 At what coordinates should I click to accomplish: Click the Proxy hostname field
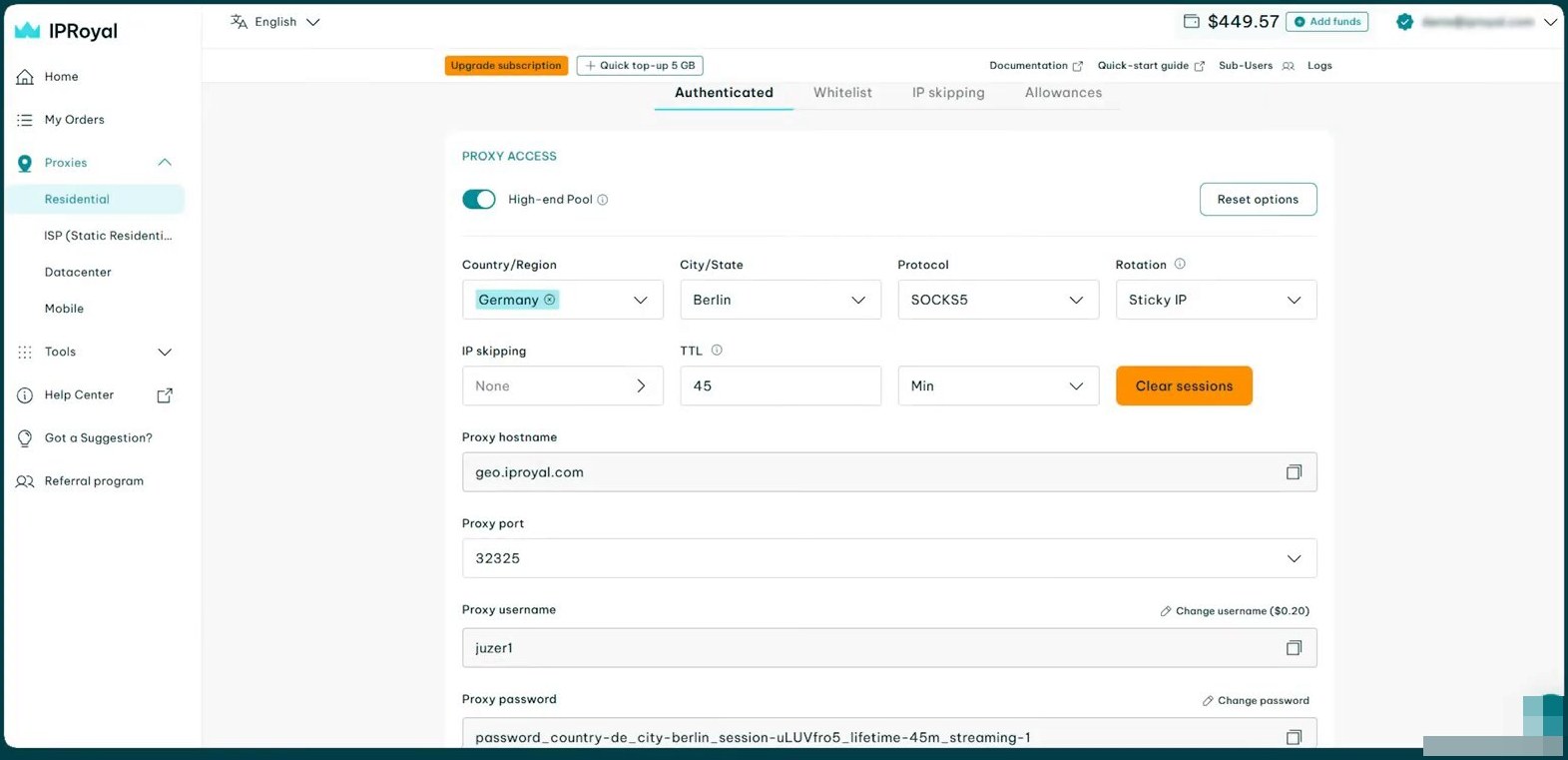[x=889, y=472]
